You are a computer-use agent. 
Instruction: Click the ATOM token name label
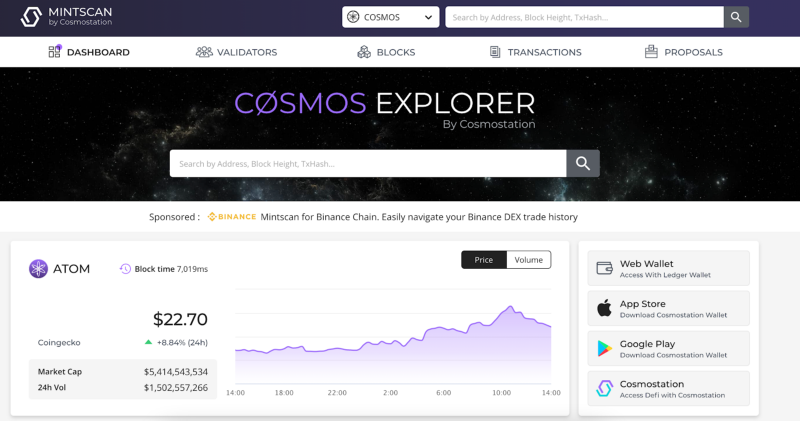(x=71, y=268)
